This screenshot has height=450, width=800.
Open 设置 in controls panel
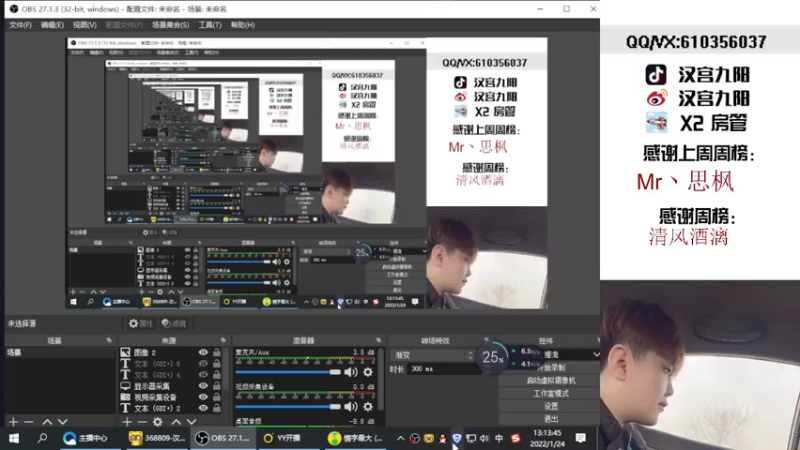coord(550,406)
